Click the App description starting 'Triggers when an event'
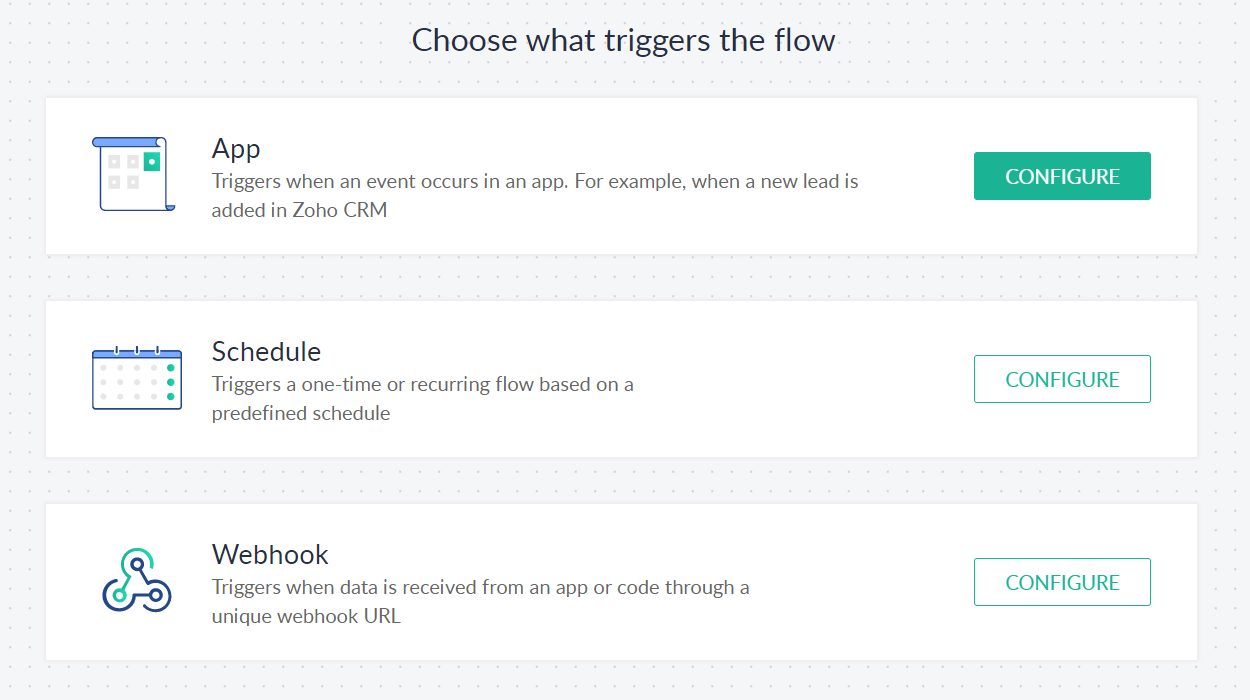 tap(535, 196)
